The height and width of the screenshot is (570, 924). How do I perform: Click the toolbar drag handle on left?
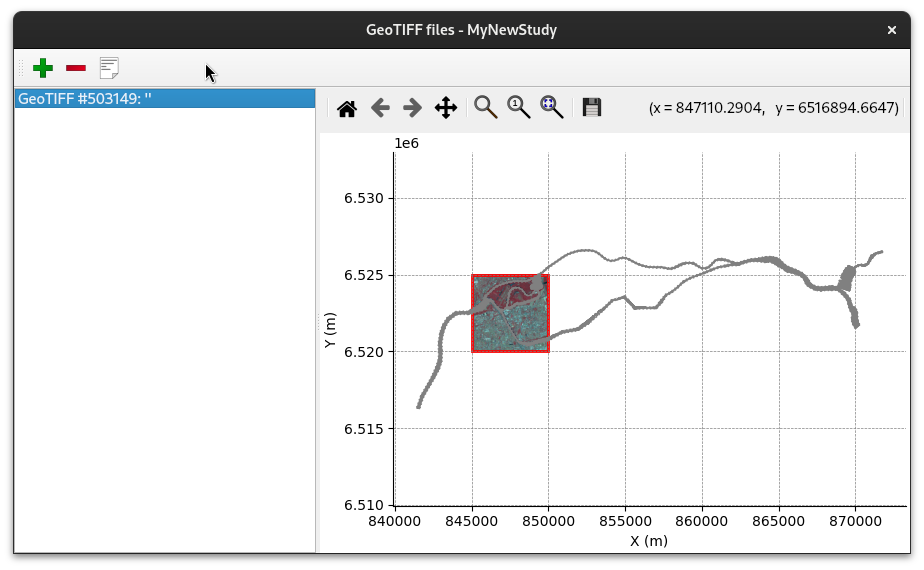pos(21,68)
